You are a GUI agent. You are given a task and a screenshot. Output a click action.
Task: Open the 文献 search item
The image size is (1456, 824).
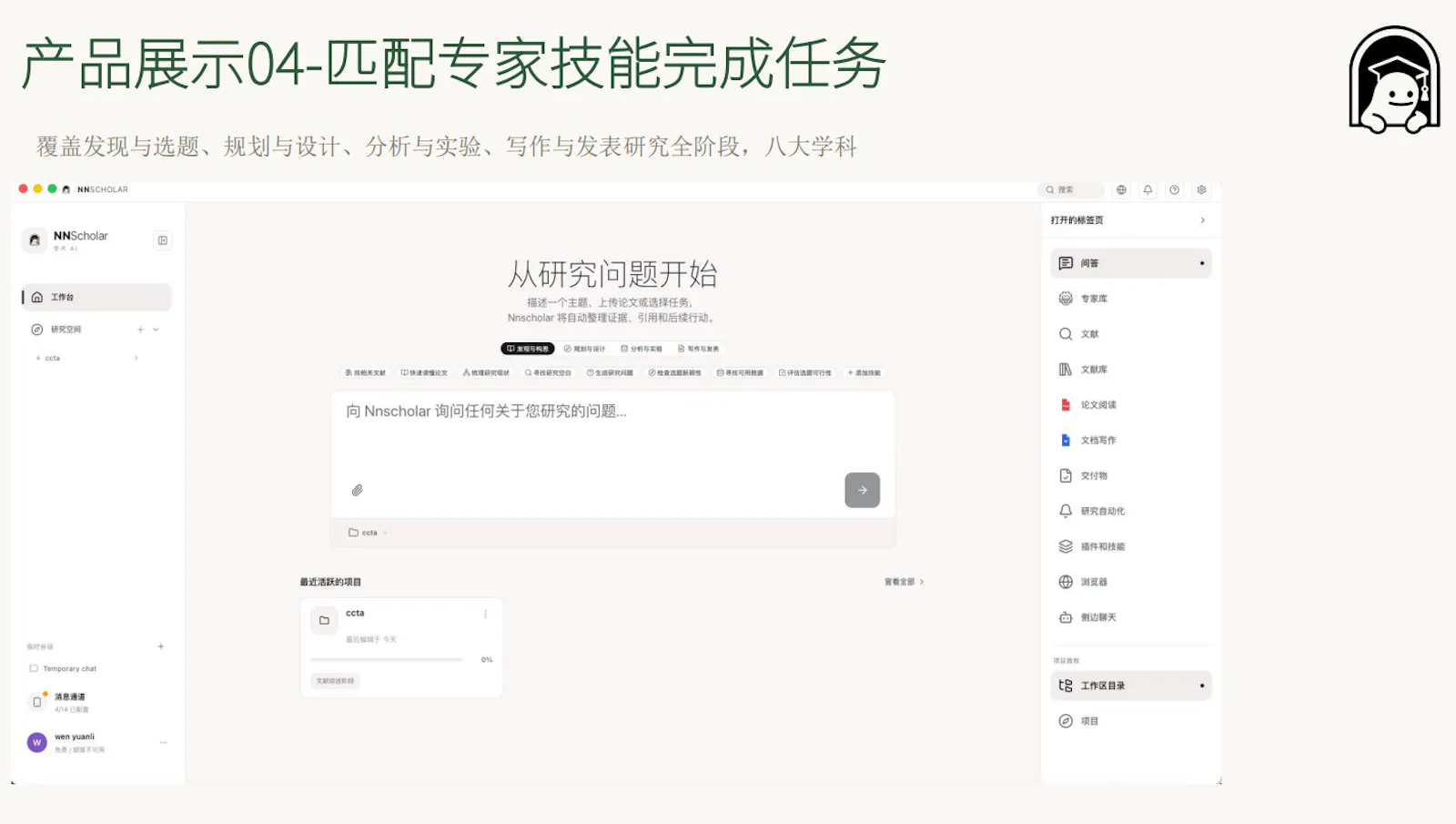(x=1130, y=334)
